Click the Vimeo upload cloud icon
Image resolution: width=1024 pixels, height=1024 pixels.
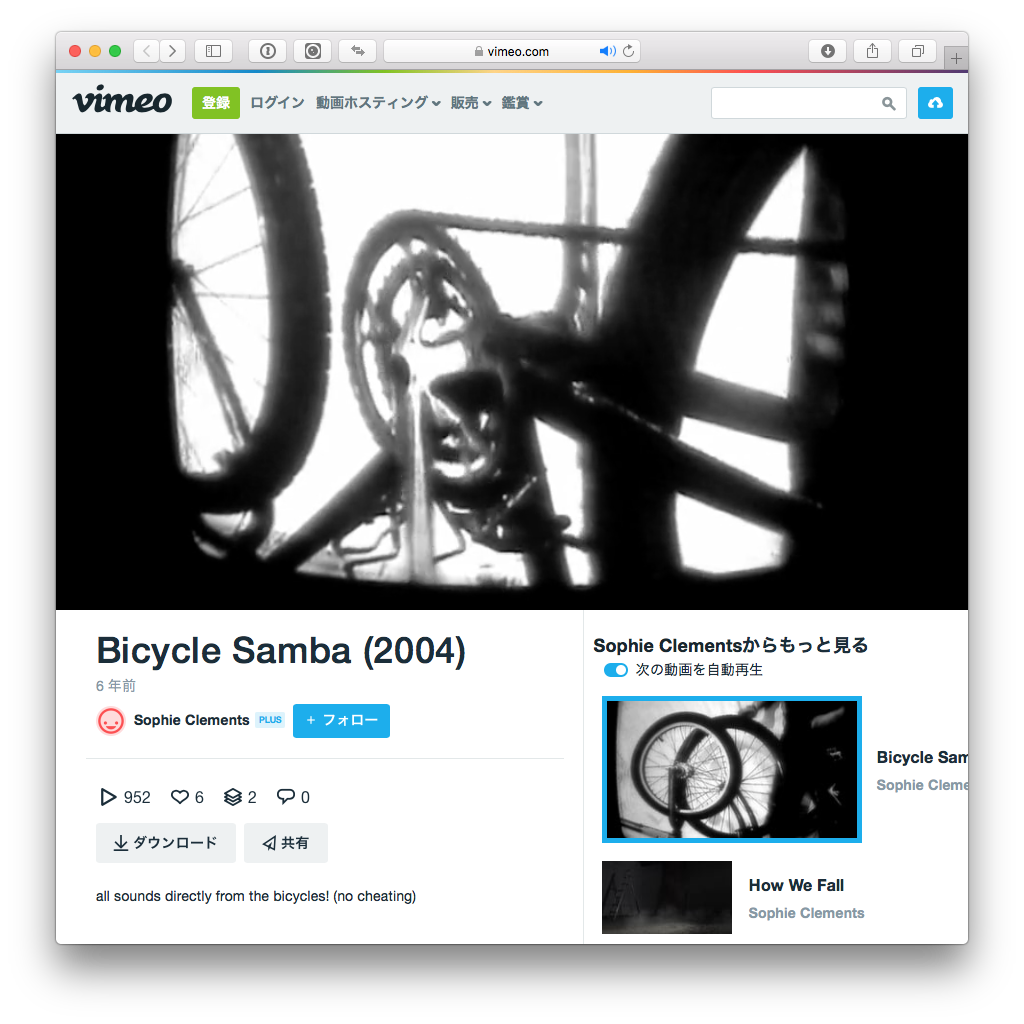[935, 103]
